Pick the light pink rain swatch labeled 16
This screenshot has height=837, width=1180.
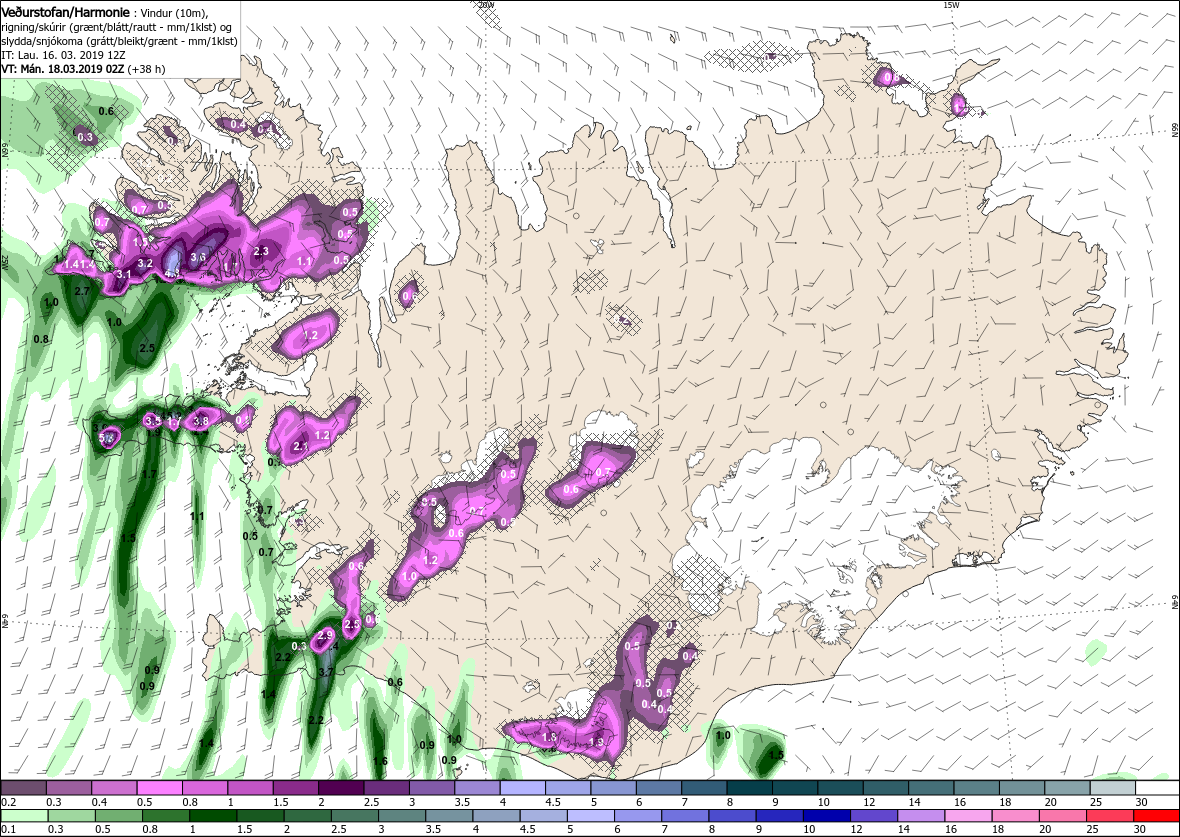pos(968,817)
